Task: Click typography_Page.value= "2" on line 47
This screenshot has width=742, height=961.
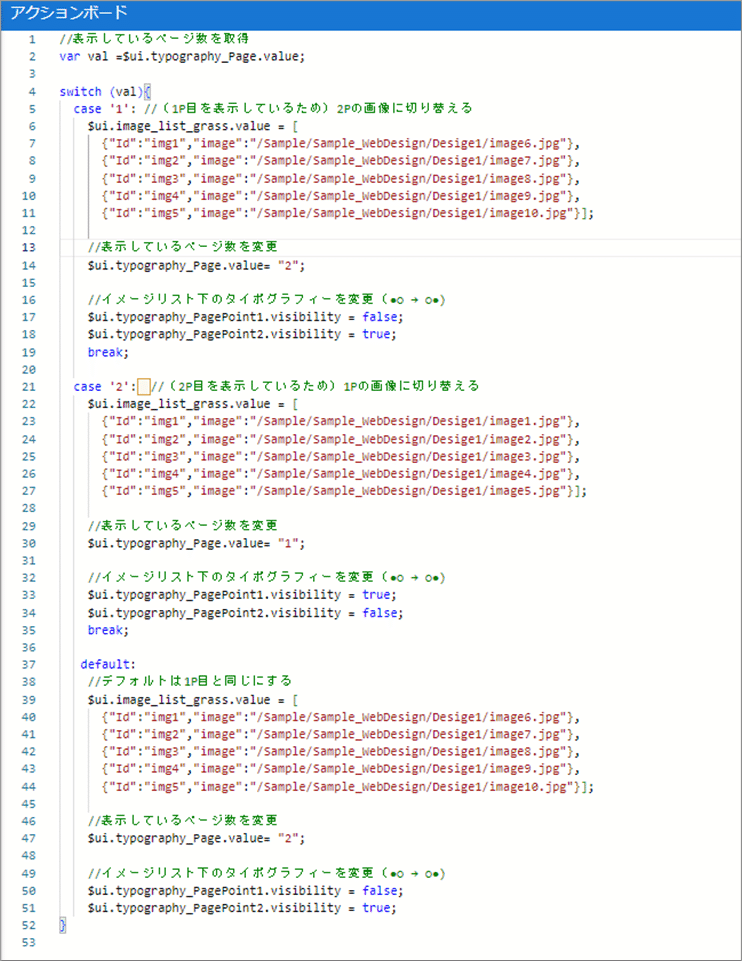Action: pyautogui.click(x=196, y=838)
